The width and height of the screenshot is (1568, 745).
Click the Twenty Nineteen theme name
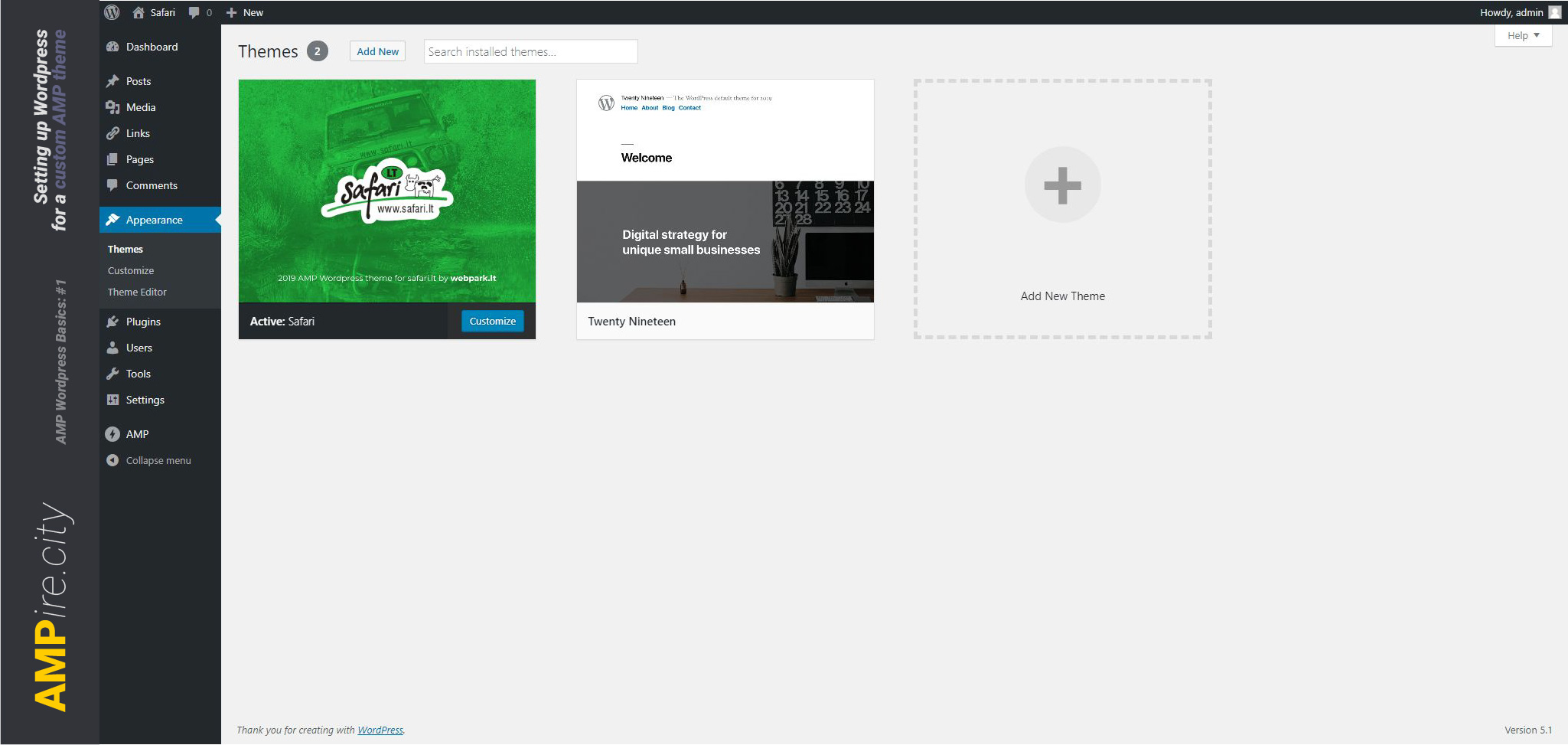(x=632, y=322)
